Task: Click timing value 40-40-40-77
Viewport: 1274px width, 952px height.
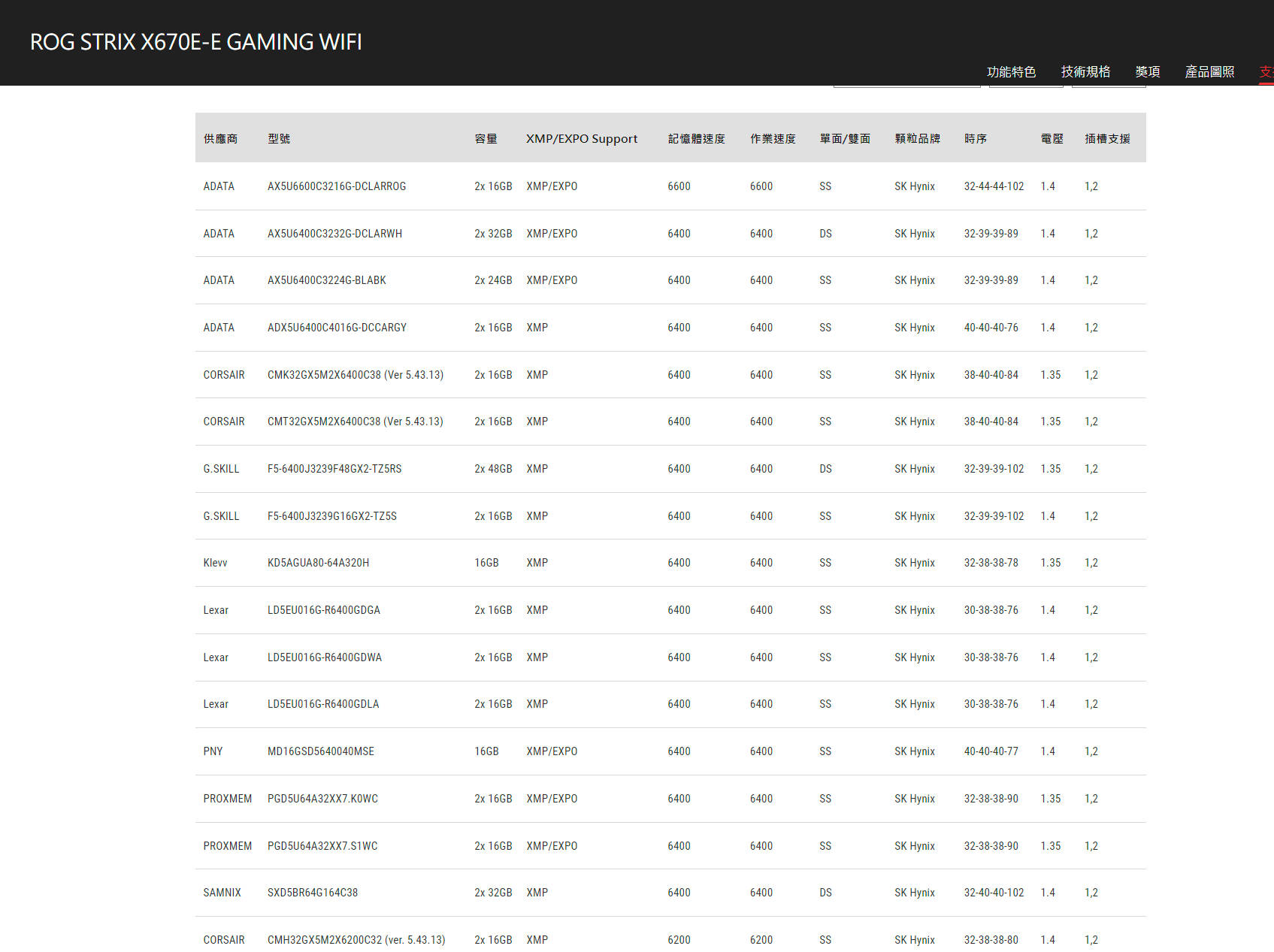Action: (x=991, y=751)
